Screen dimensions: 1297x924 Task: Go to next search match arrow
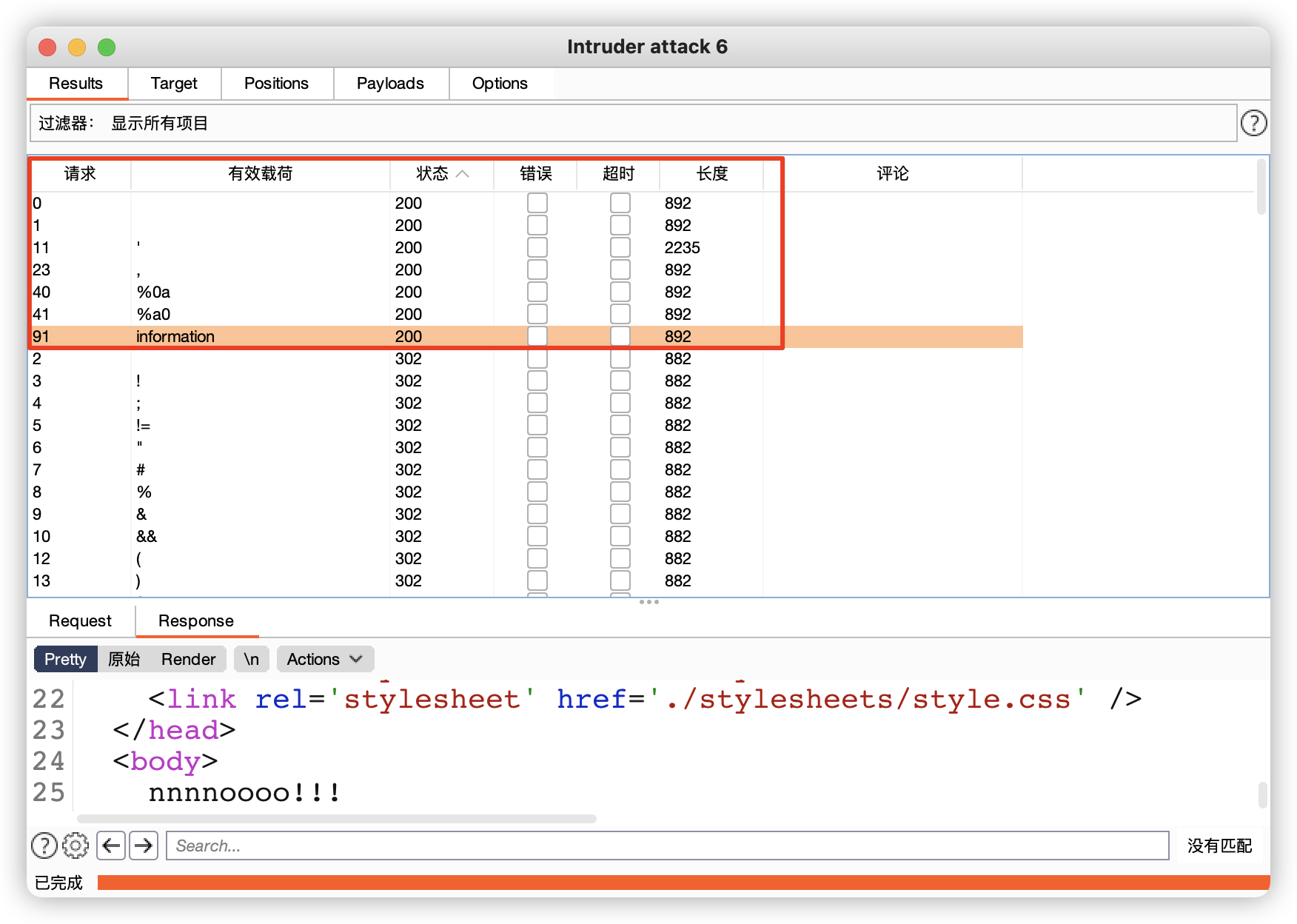pos(144,845)
